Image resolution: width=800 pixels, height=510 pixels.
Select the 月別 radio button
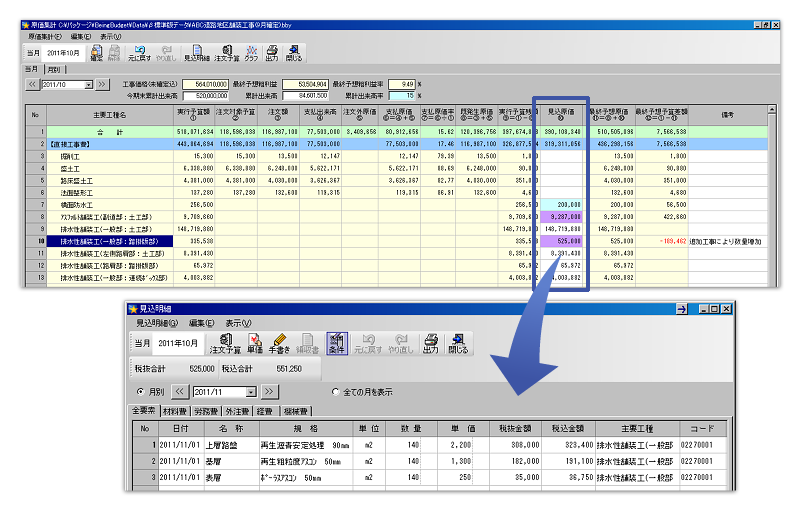[x=140, y=392]
